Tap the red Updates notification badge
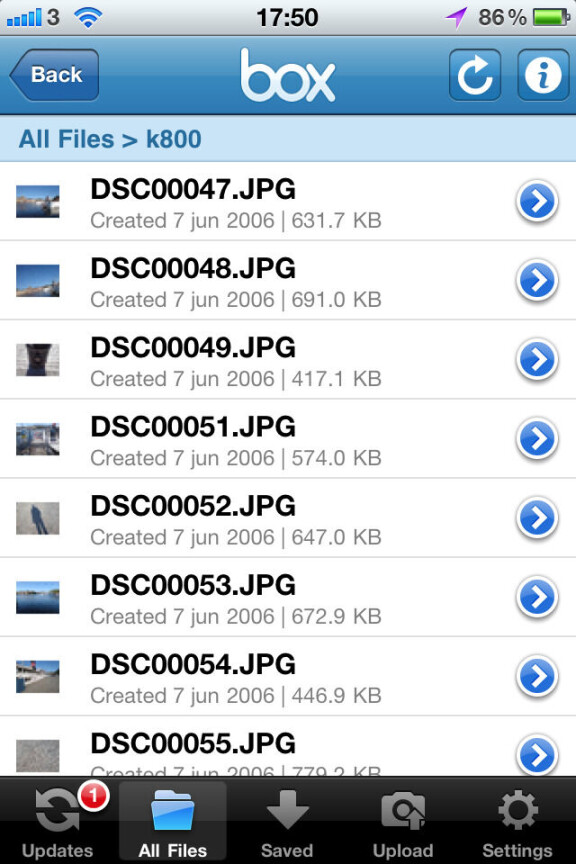This screenshot has width=576, height=864. point(94,796)
